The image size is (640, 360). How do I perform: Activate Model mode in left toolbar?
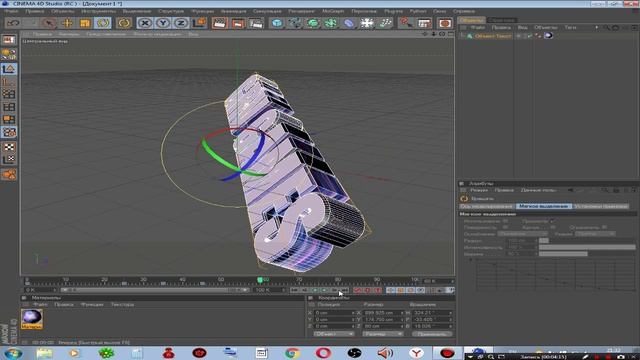9,69
